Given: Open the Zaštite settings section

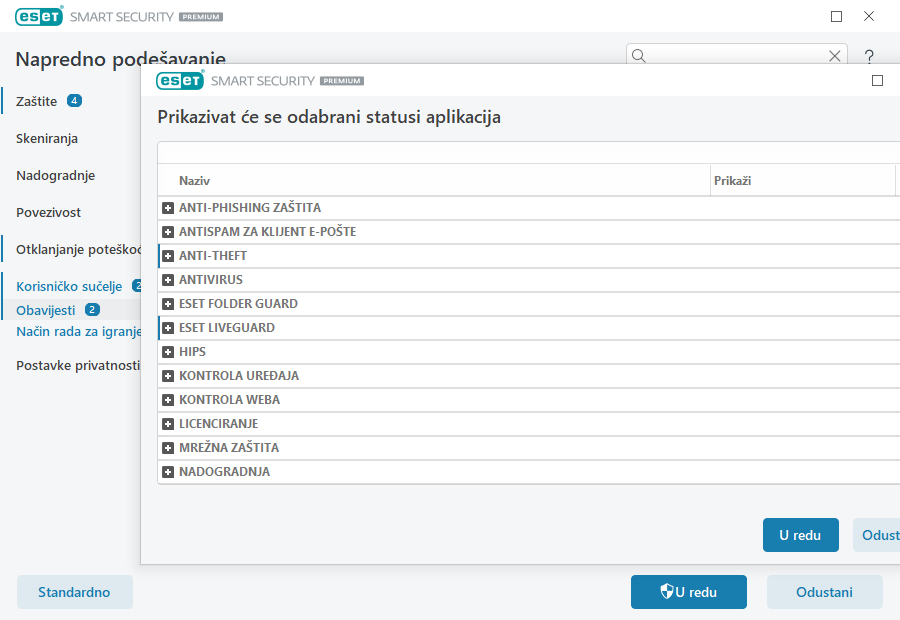Looking at the screenshot, I should pyautogui.click(x=37, y=101).
